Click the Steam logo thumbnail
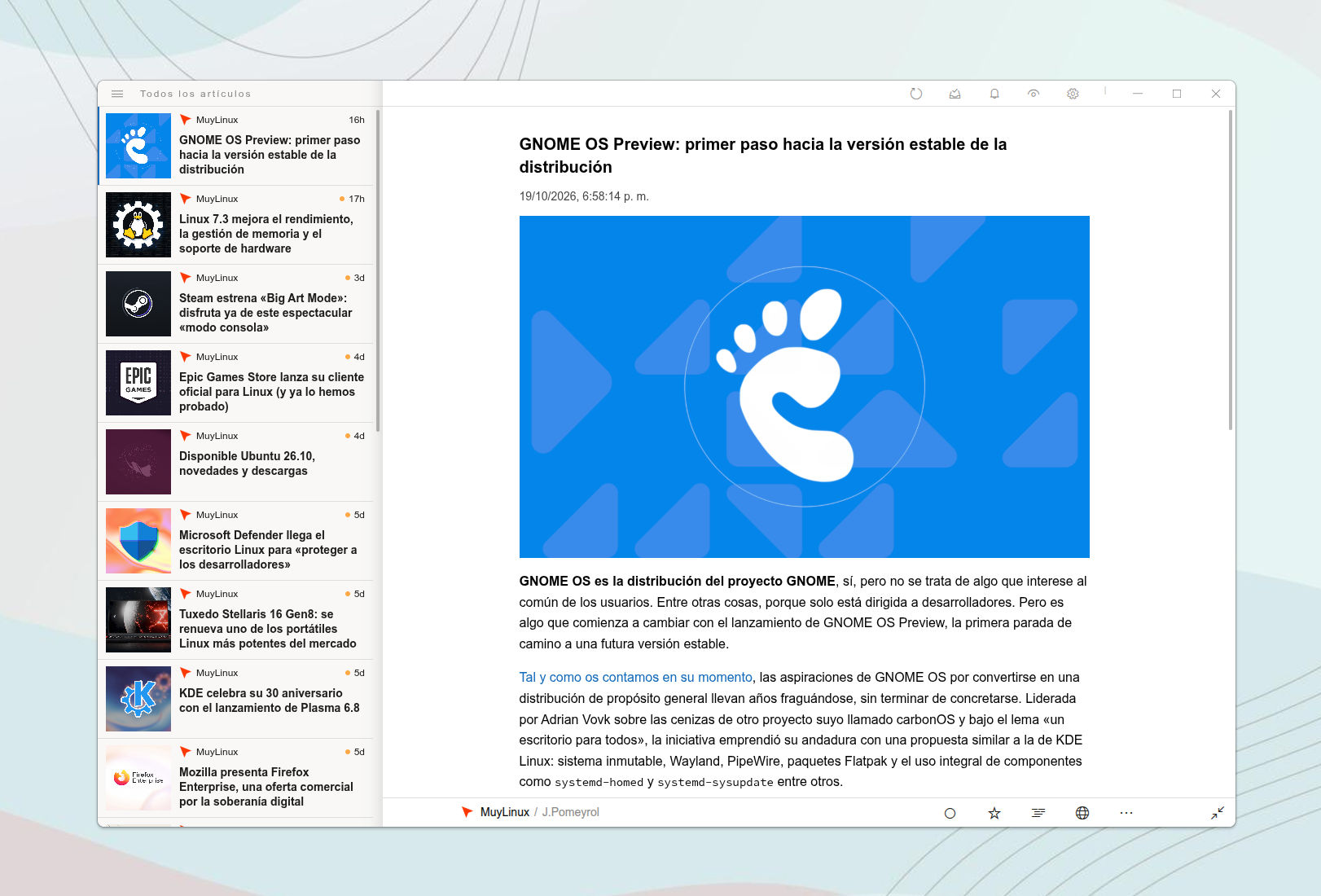The image size is (1321, 896). [x=138, y=304]
